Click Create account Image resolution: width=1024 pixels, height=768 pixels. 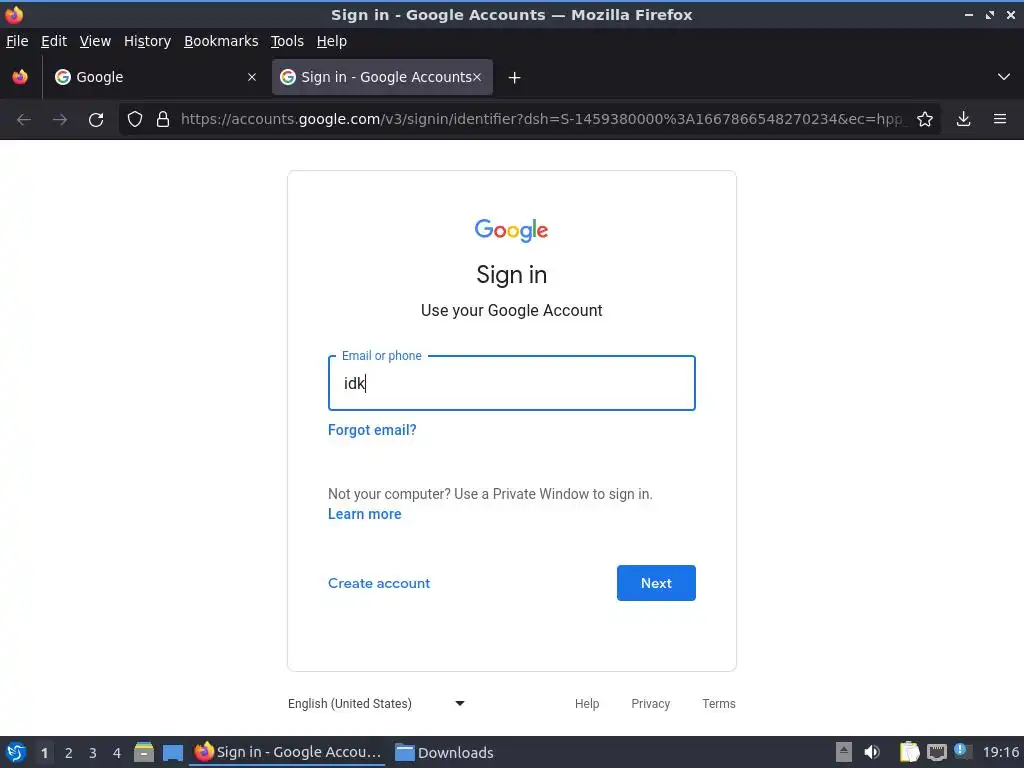tap(379, 583)
